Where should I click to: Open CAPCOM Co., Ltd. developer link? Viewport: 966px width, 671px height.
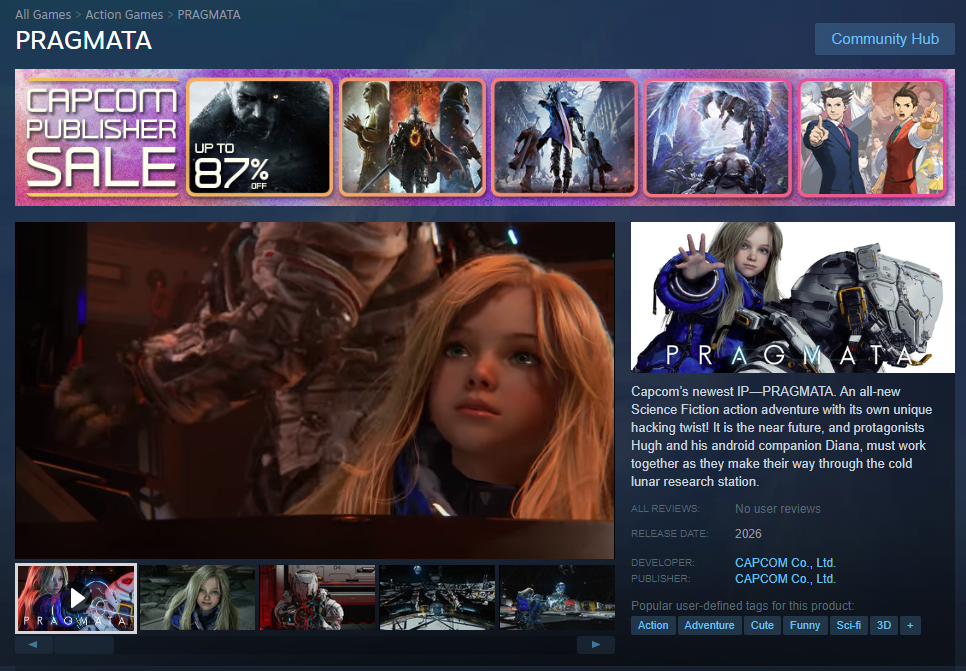point(785,563)
